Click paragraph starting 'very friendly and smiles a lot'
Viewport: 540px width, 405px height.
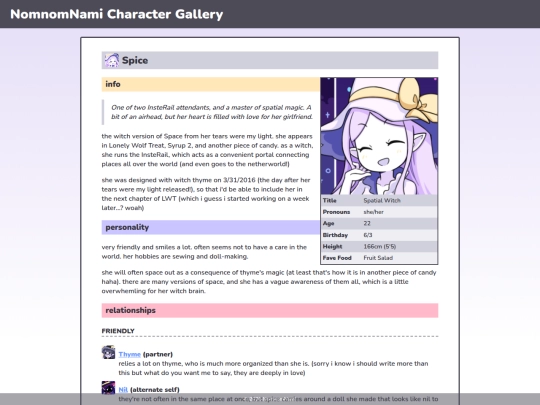(204, 251)
